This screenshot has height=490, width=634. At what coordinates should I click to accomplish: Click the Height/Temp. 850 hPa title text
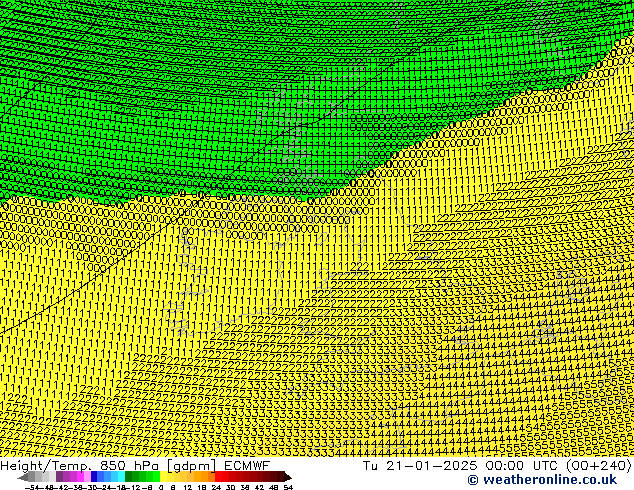(81, 465)
